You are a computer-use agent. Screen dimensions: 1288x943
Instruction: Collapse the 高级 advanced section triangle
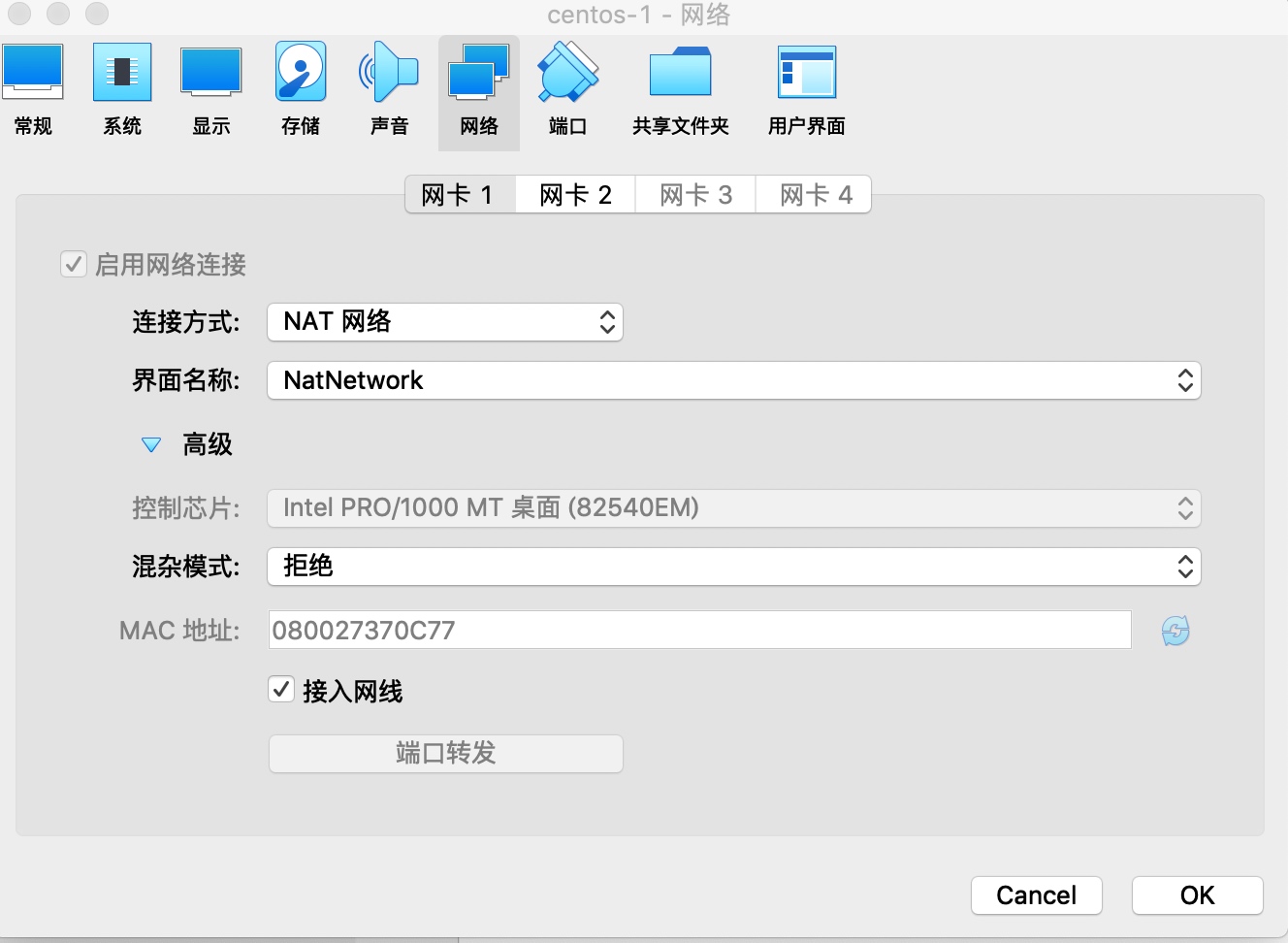(x=151, y=445)
